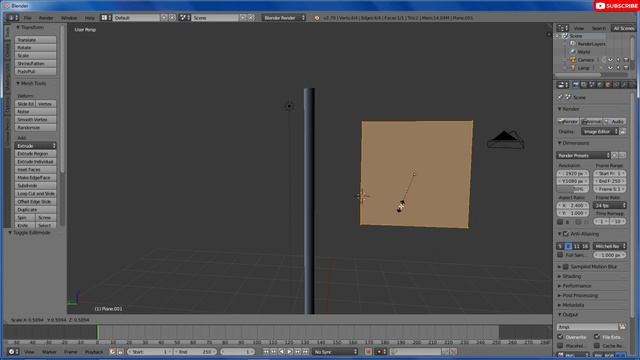Viewport: 640px width, 360px height.
Task: Open the editor type menu in Outliner header
Action: click(563, 28)
